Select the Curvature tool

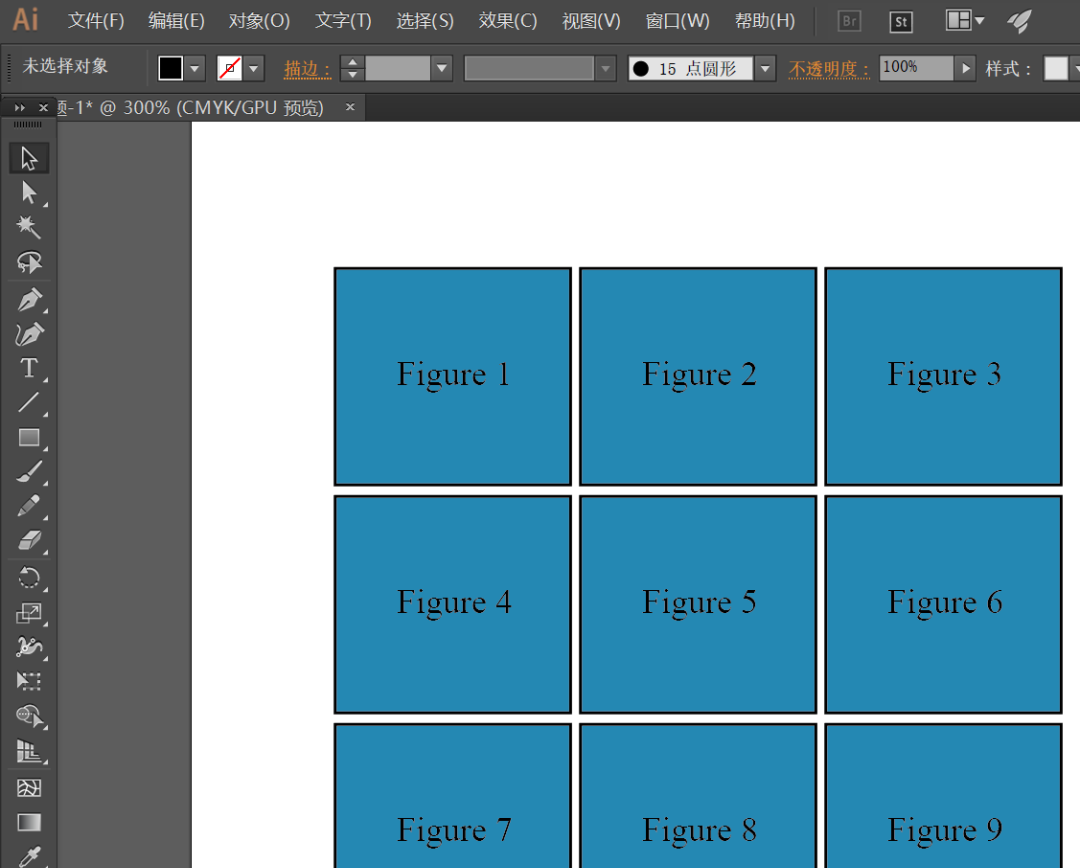coord(29,334)
